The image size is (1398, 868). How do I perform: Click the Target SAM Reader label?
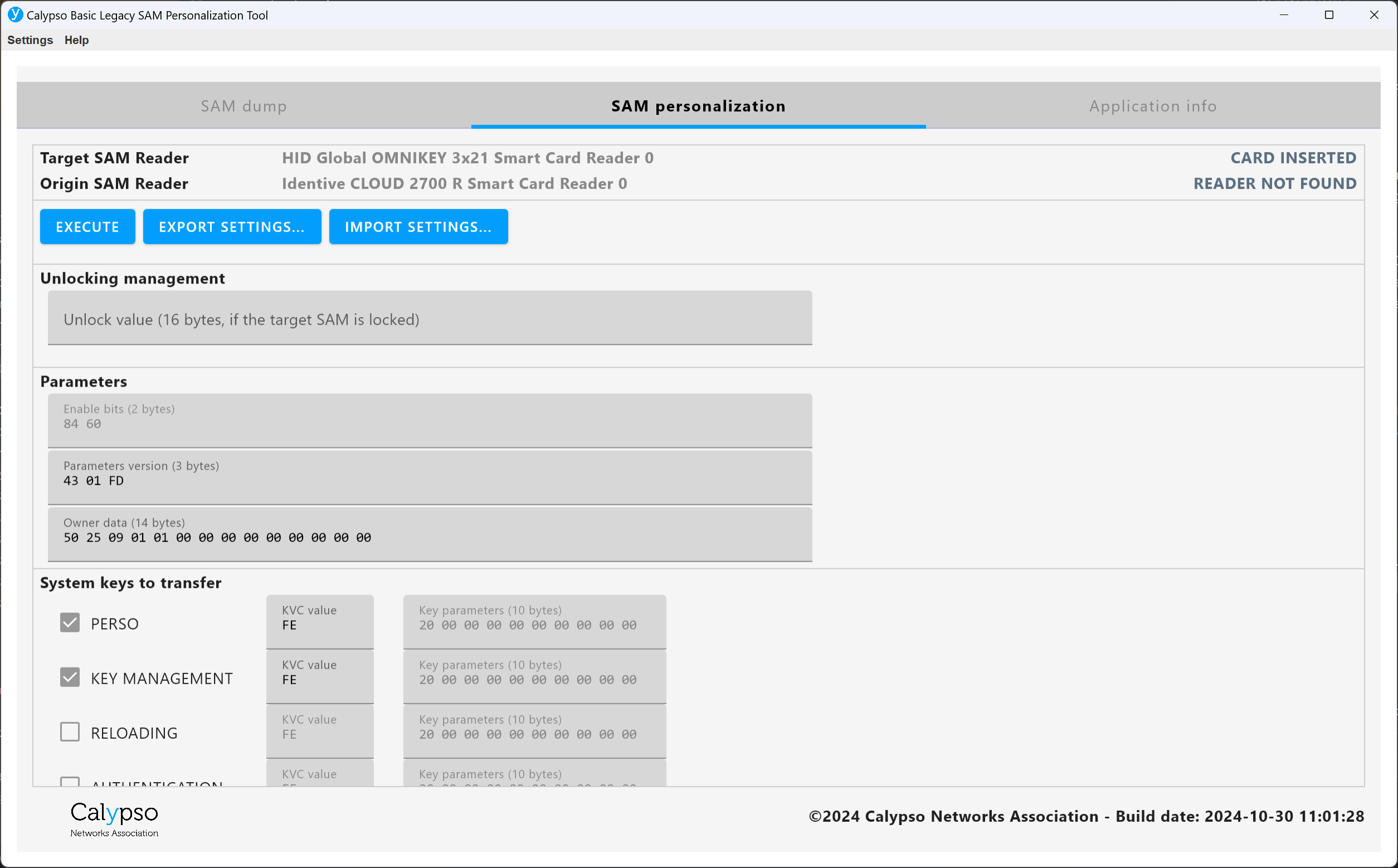click(x=114, y=158)
